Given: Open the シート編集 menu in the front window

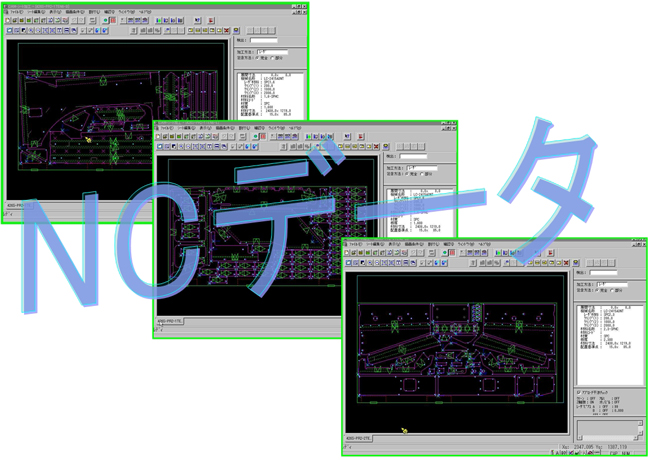Looking at the screenshot, I should 375,245.
